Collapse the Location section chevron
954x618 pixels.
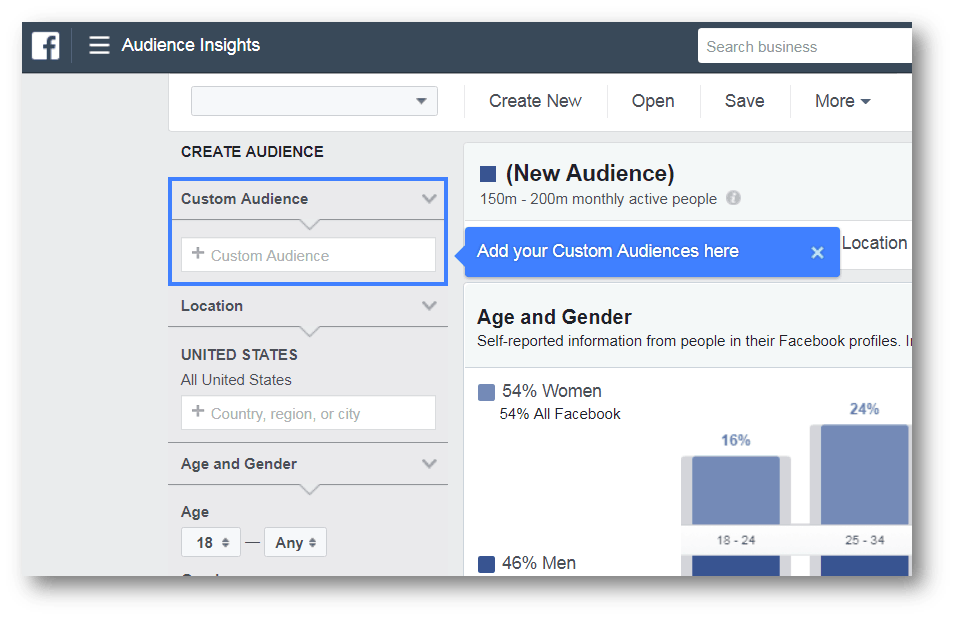pyautogui.click(x=429, y=306)
